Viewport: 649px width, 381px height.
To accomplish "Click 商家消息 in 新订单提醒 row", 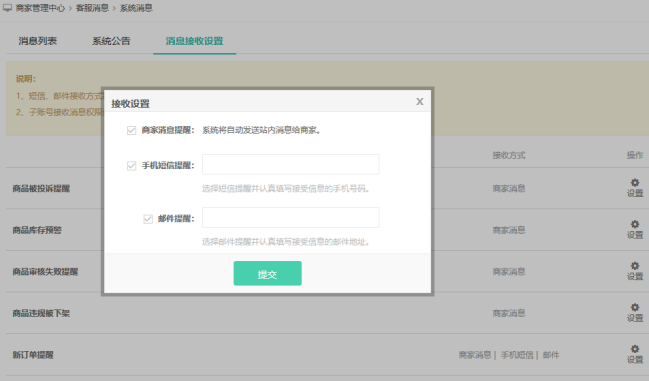I will [475, 355].
